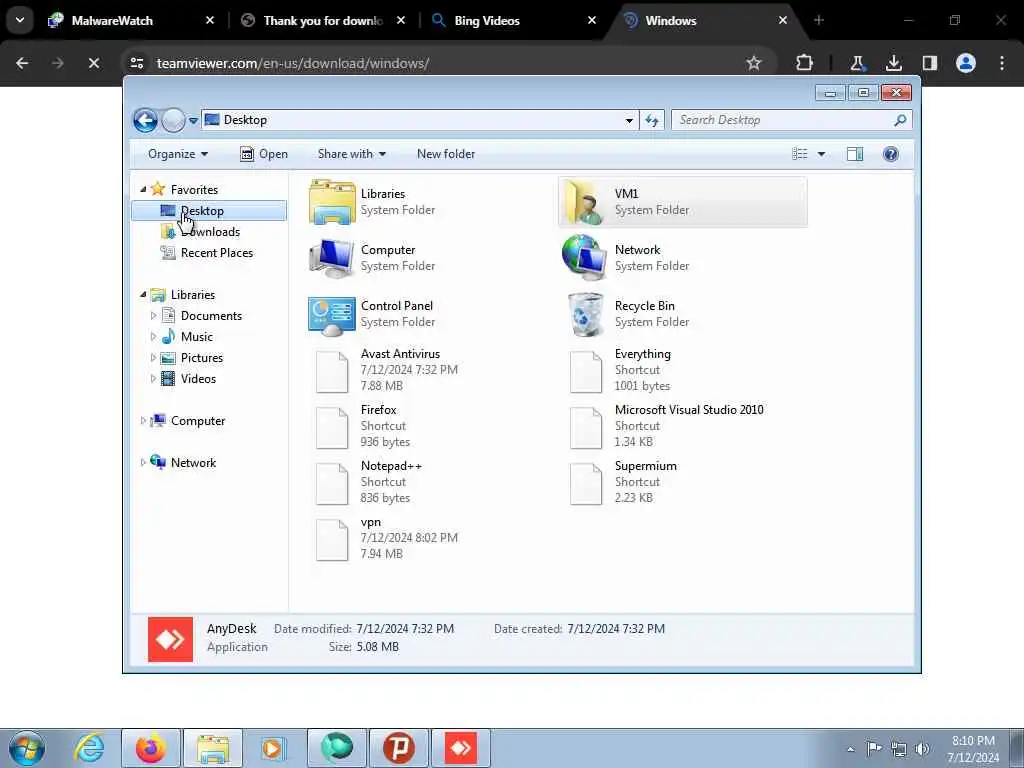The height and width of the screenshot is (768, 1024).
Task: Click the change view icon
Action: (800, 154)
